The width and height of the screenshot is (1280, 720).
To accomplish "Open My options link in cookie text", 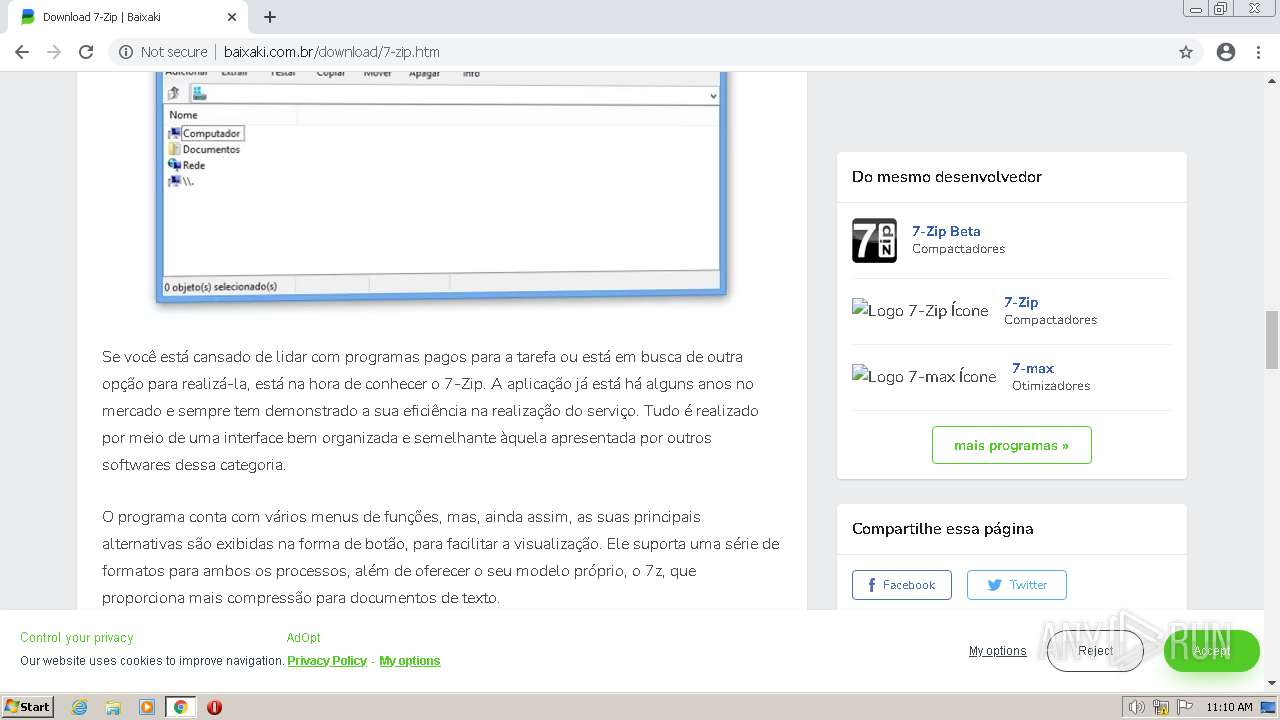I will (x=410, y=661).
